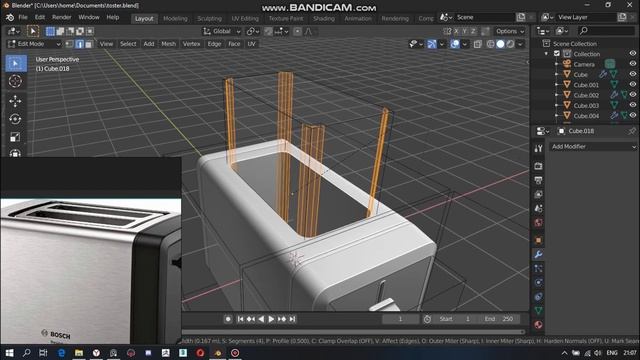Click the current frame number field

[x=400, y=319]
